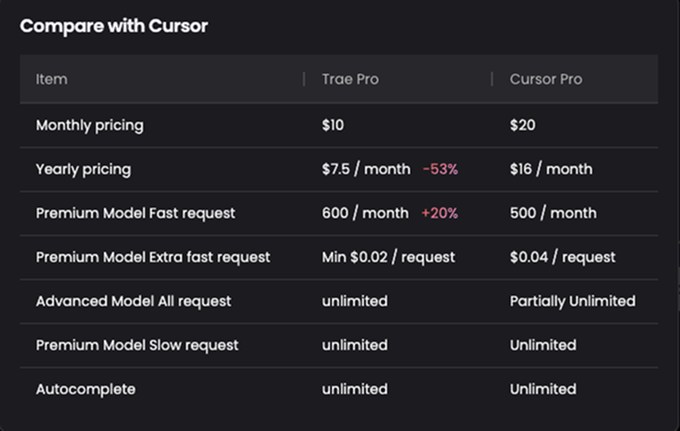Click the "$0.04 / request" cell
The height and width of the screenshot is (431, 680).
563,257
